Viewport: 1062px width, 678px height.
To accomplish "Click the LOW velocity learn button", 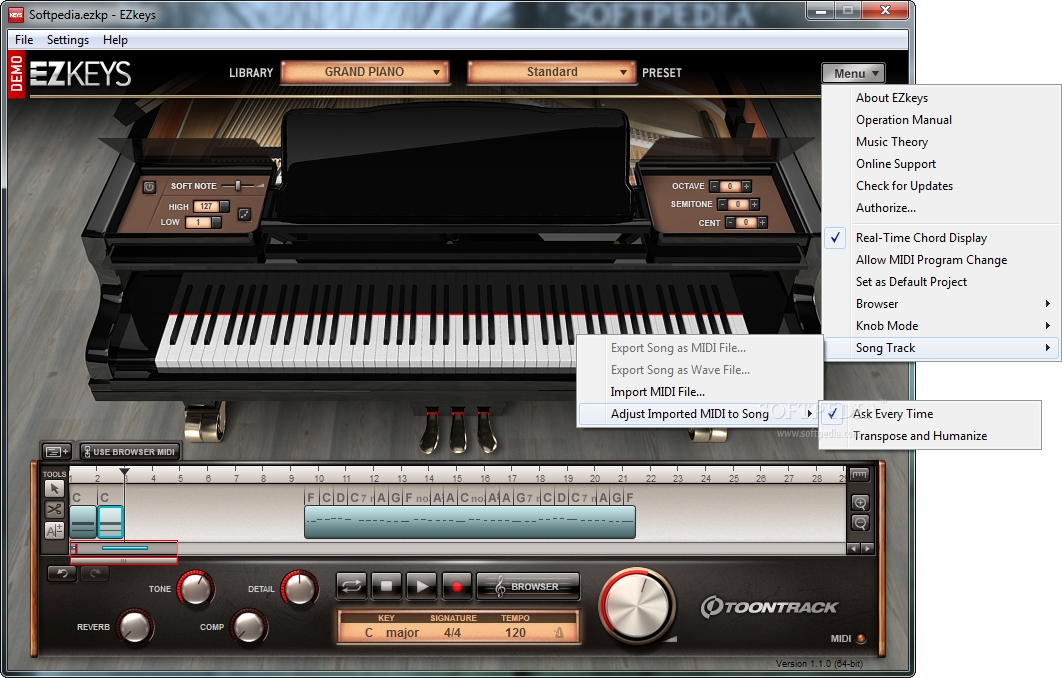I will (216, 222).
